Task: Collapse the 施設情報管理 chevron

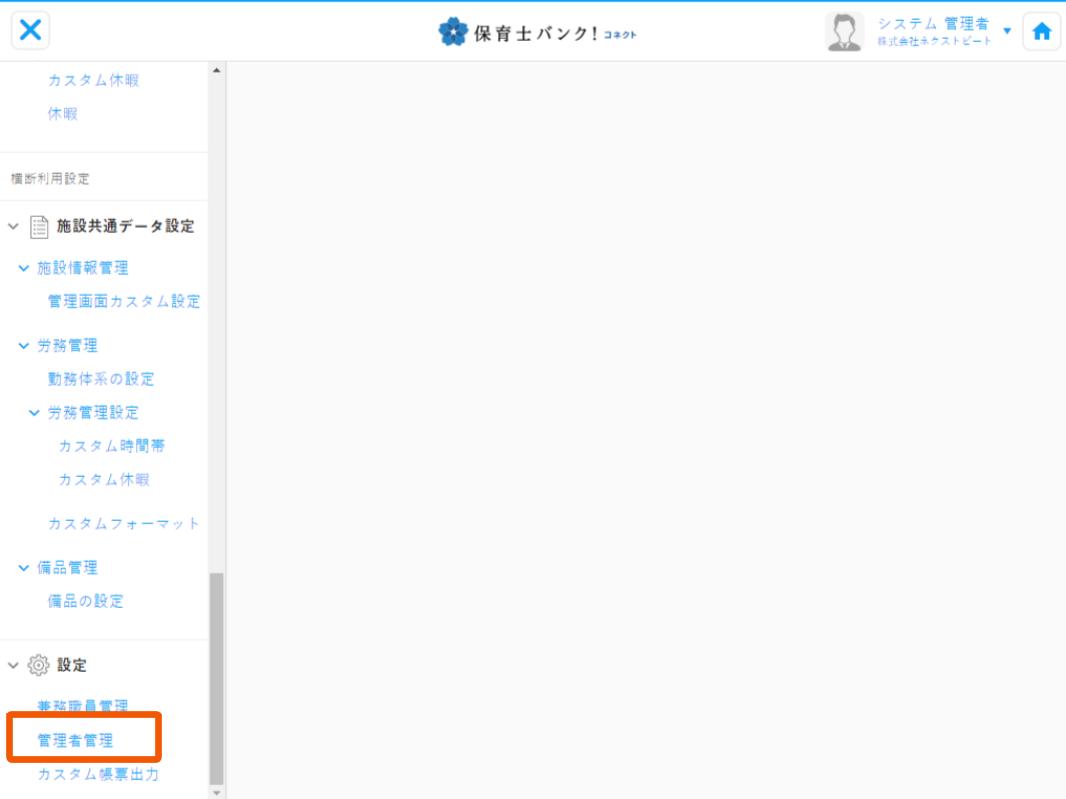Action: [24, 268]
